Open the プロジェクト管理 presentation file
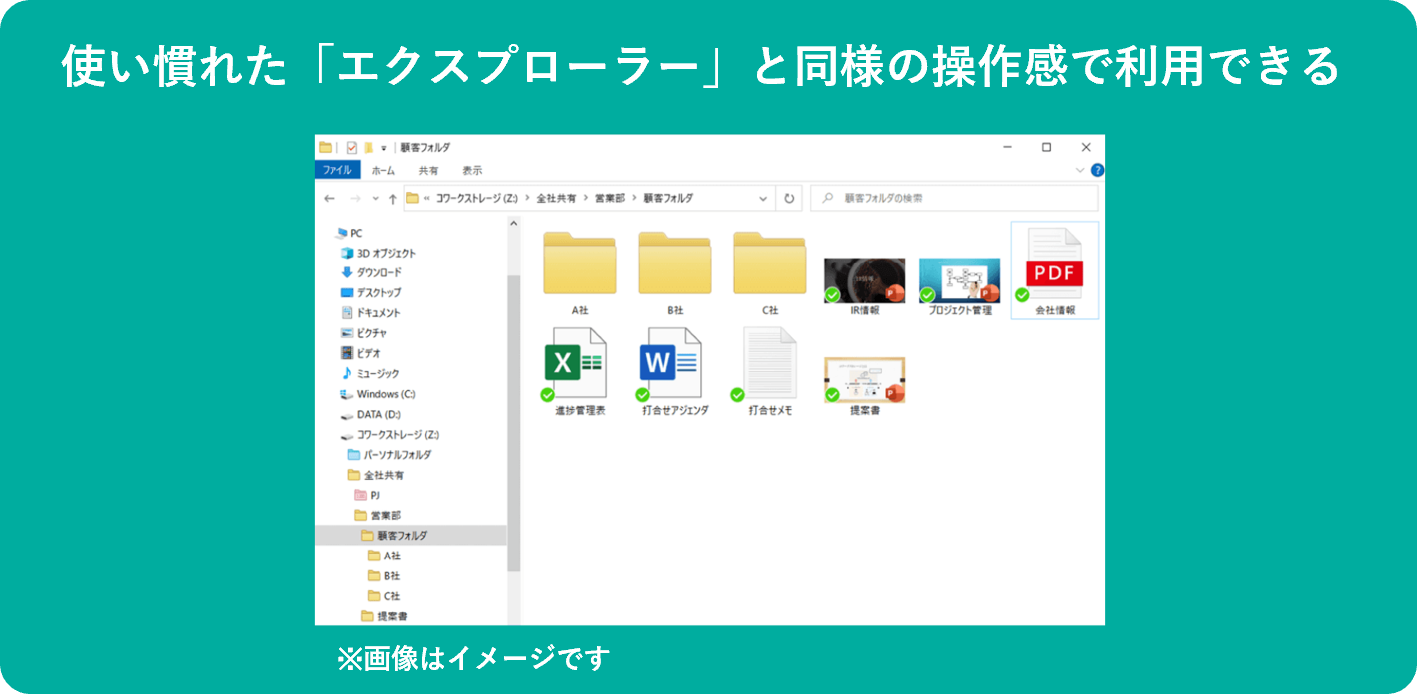Screen dimensions: 1417x694 point(960,278)
